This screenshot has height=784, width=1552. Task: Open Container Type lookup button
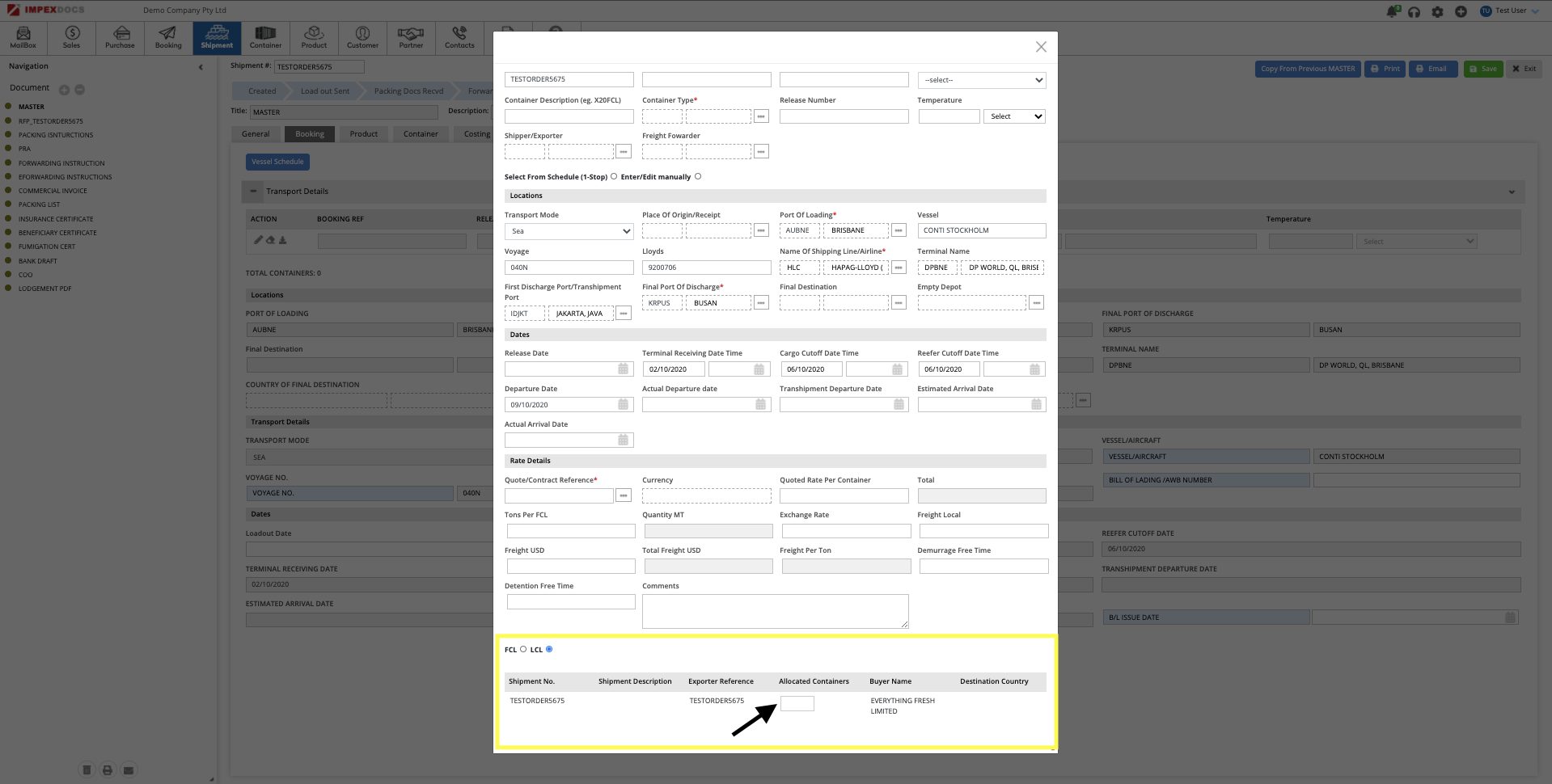(x=761, y=116)
